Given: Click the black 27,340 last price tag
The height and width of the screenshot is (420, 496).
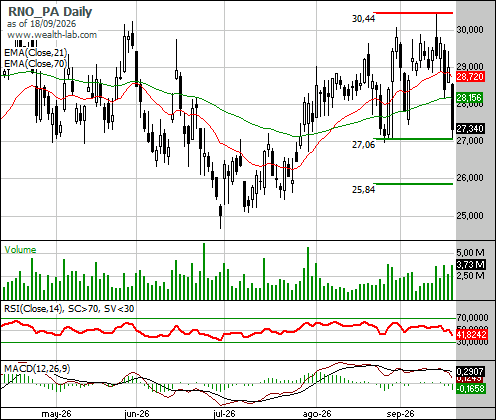Looking at the screenshot, I should [x=470, y=128].
